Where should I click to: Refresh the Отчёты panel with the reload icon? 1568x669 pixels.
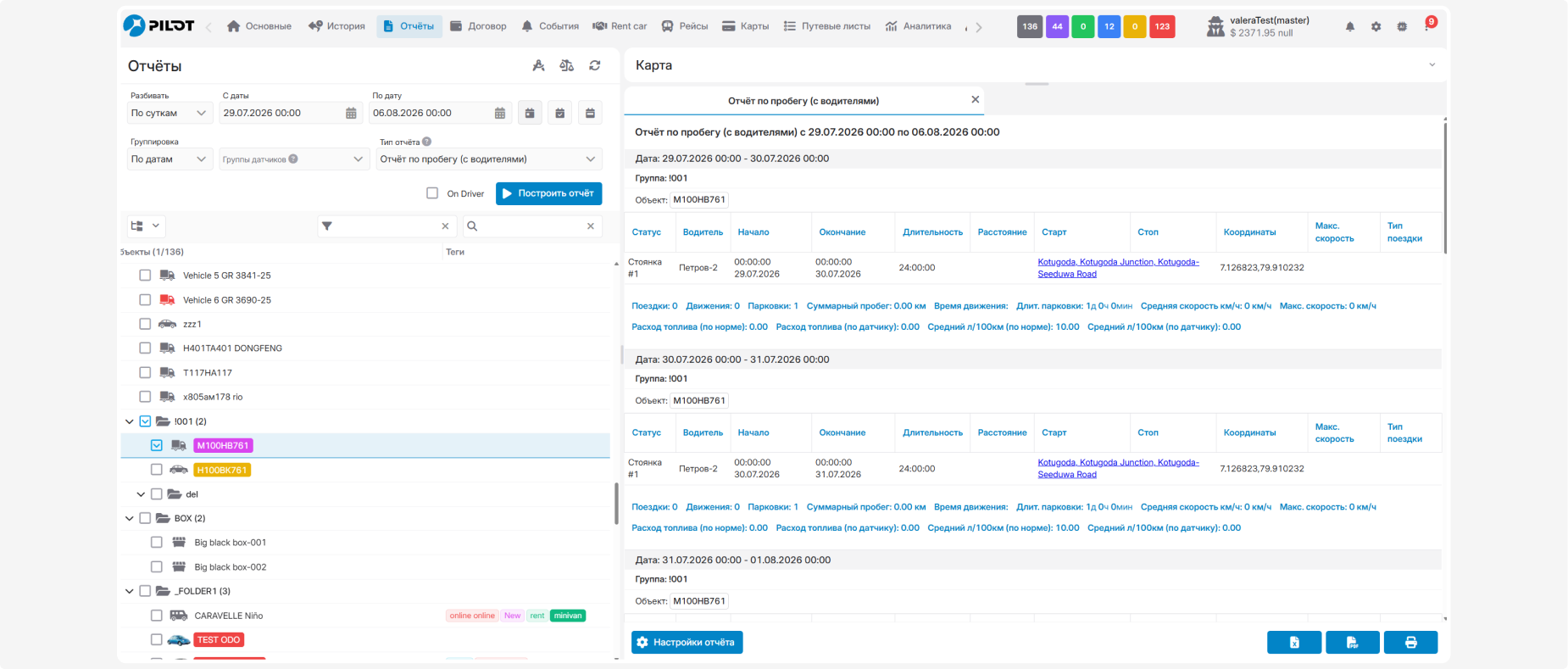pos(595,65)
